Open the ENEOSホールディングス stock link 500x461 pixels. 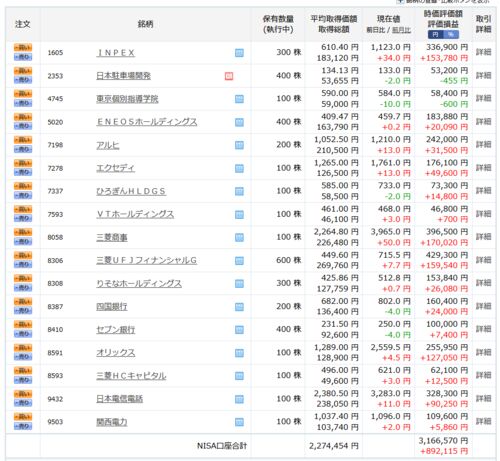tap(147, 122)
